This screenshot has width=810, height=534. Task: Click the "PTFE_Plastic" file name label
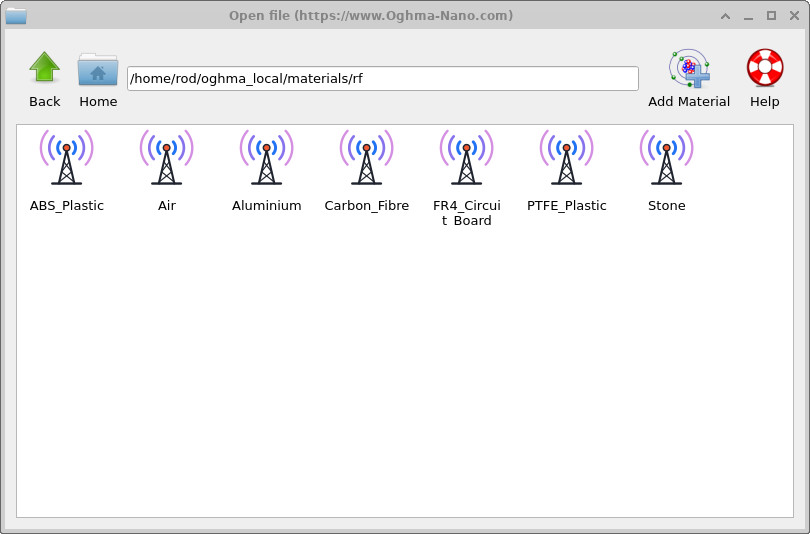coord(567,206)
